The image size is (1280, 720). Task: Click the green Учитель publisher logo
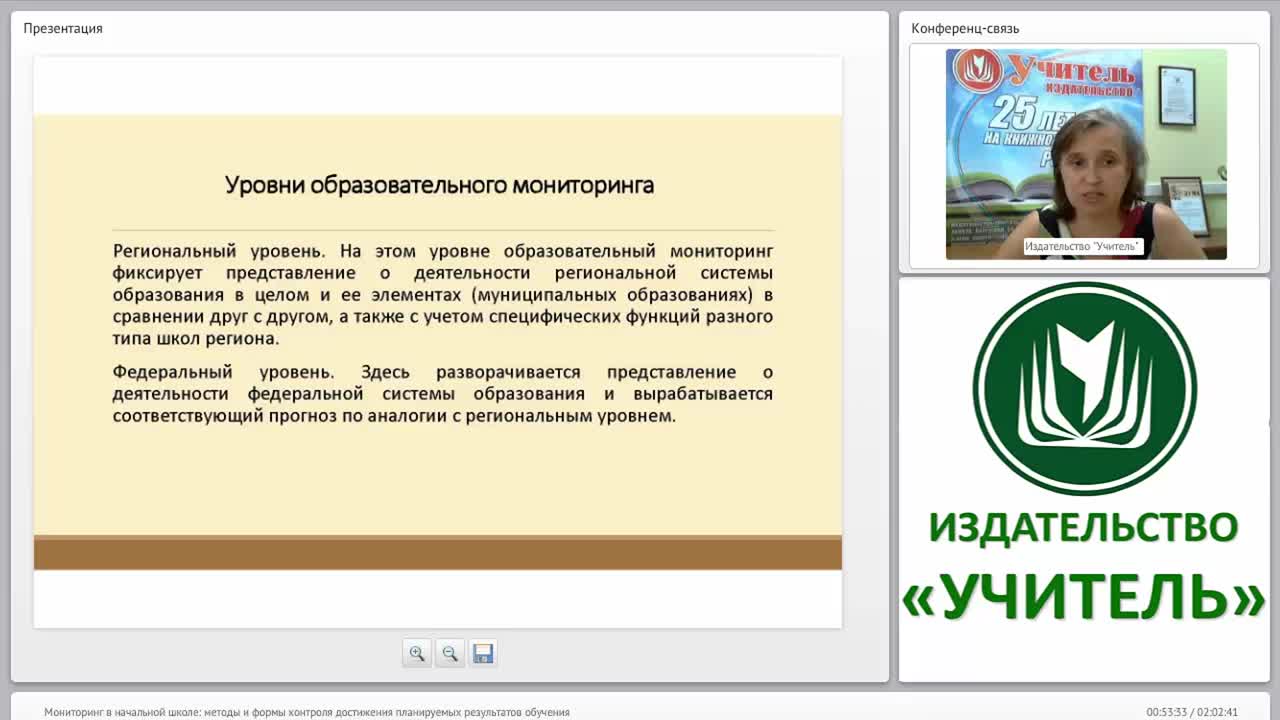[x=1085, y=388]
